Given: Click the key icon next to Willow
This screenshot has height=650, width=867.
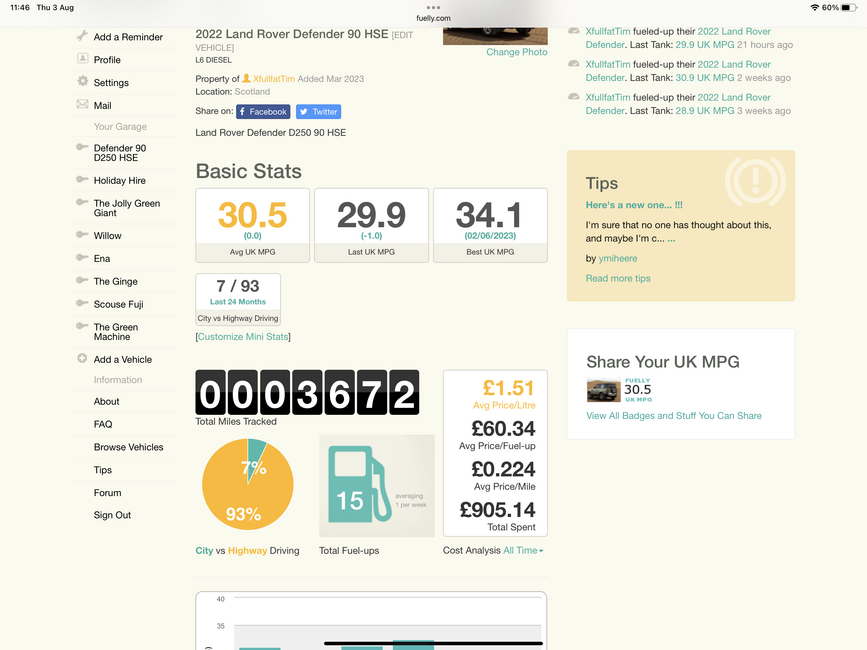Looking at the screenshot, I should (82, 234).
